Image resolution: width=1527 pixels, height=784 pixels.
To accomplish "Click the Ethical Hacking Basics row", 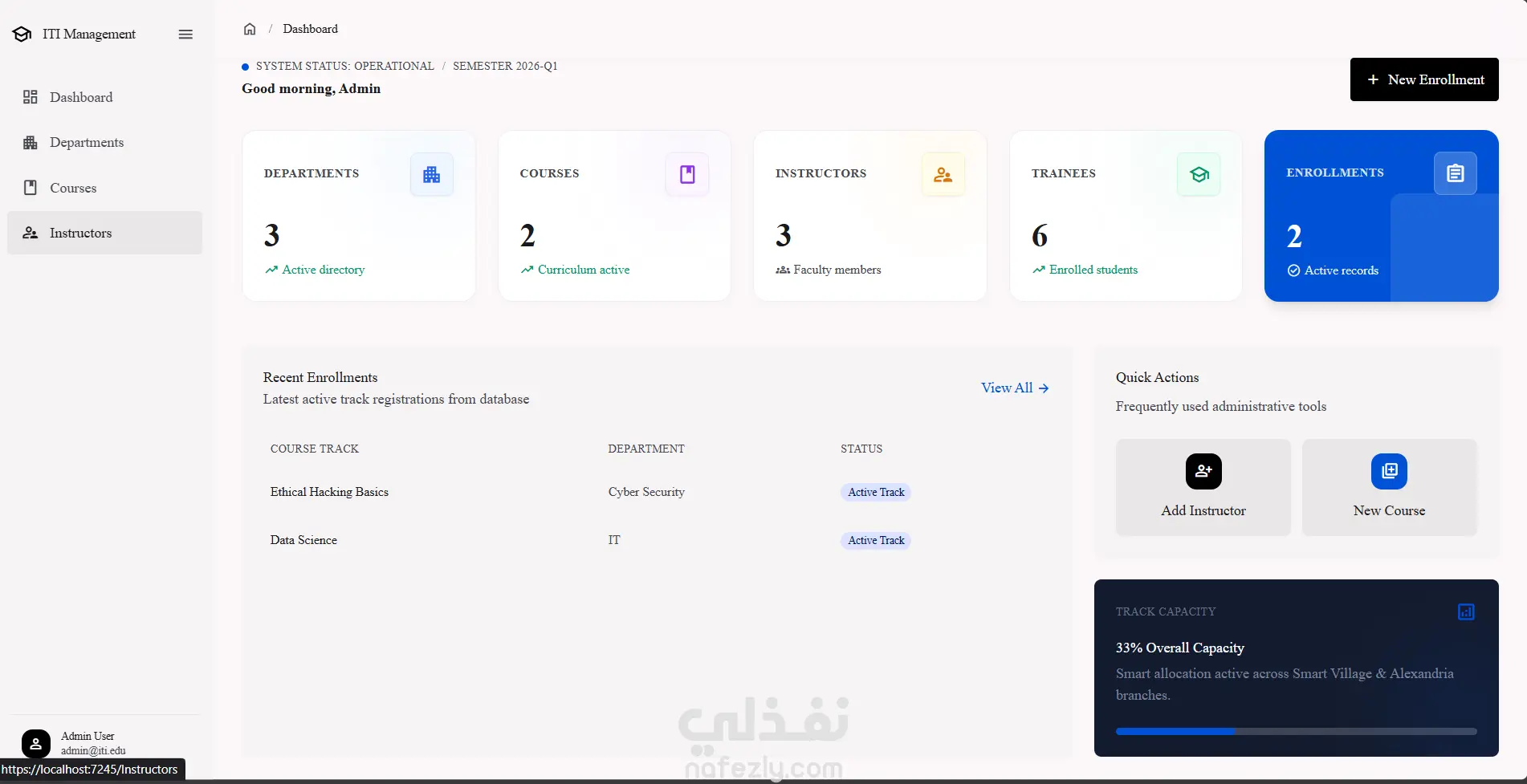I will tap(657, 492).
